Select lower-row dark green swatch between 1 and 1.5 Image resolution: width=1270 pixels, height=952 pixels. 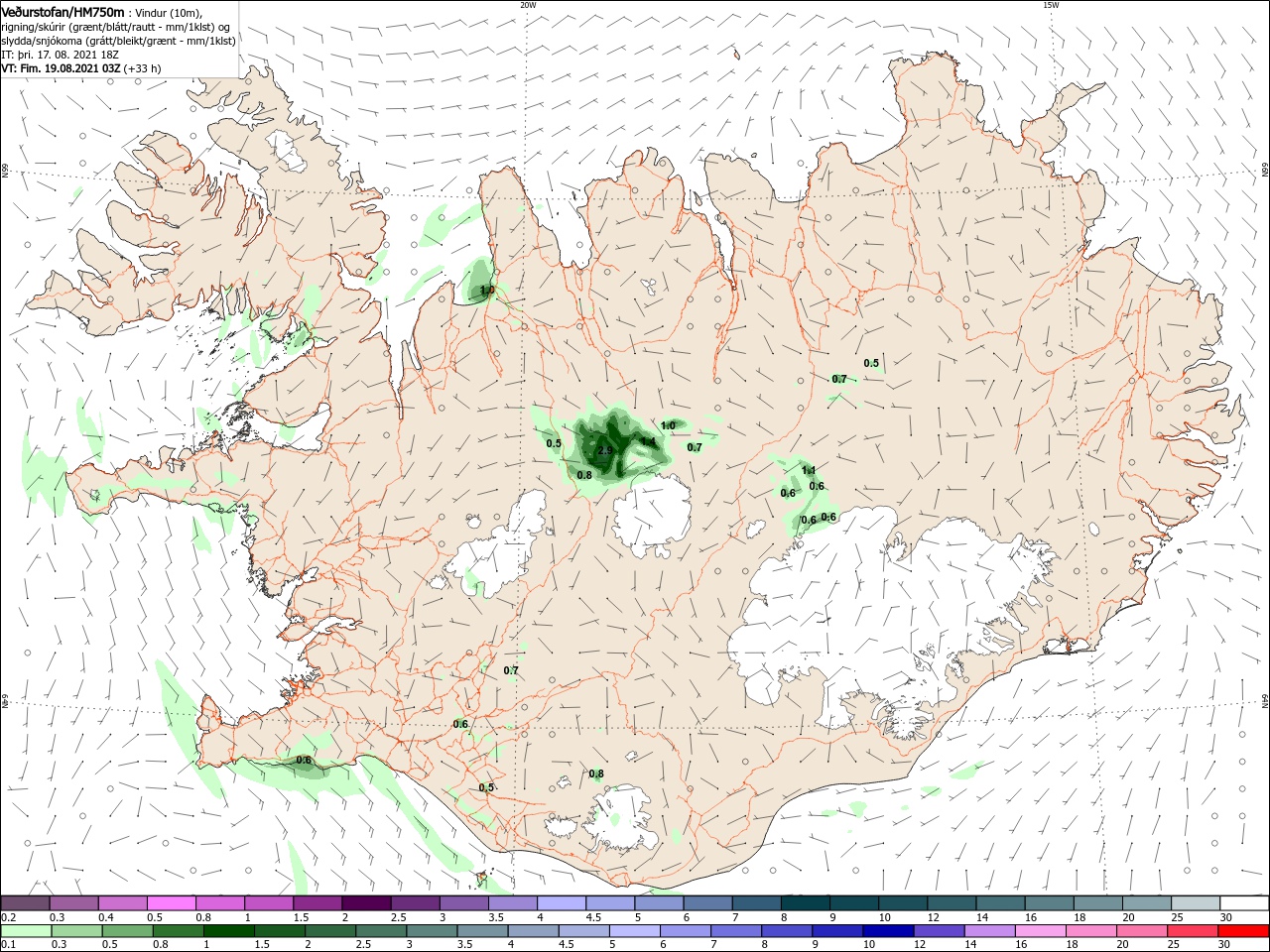pyautogui.click(x=229, y=931)
